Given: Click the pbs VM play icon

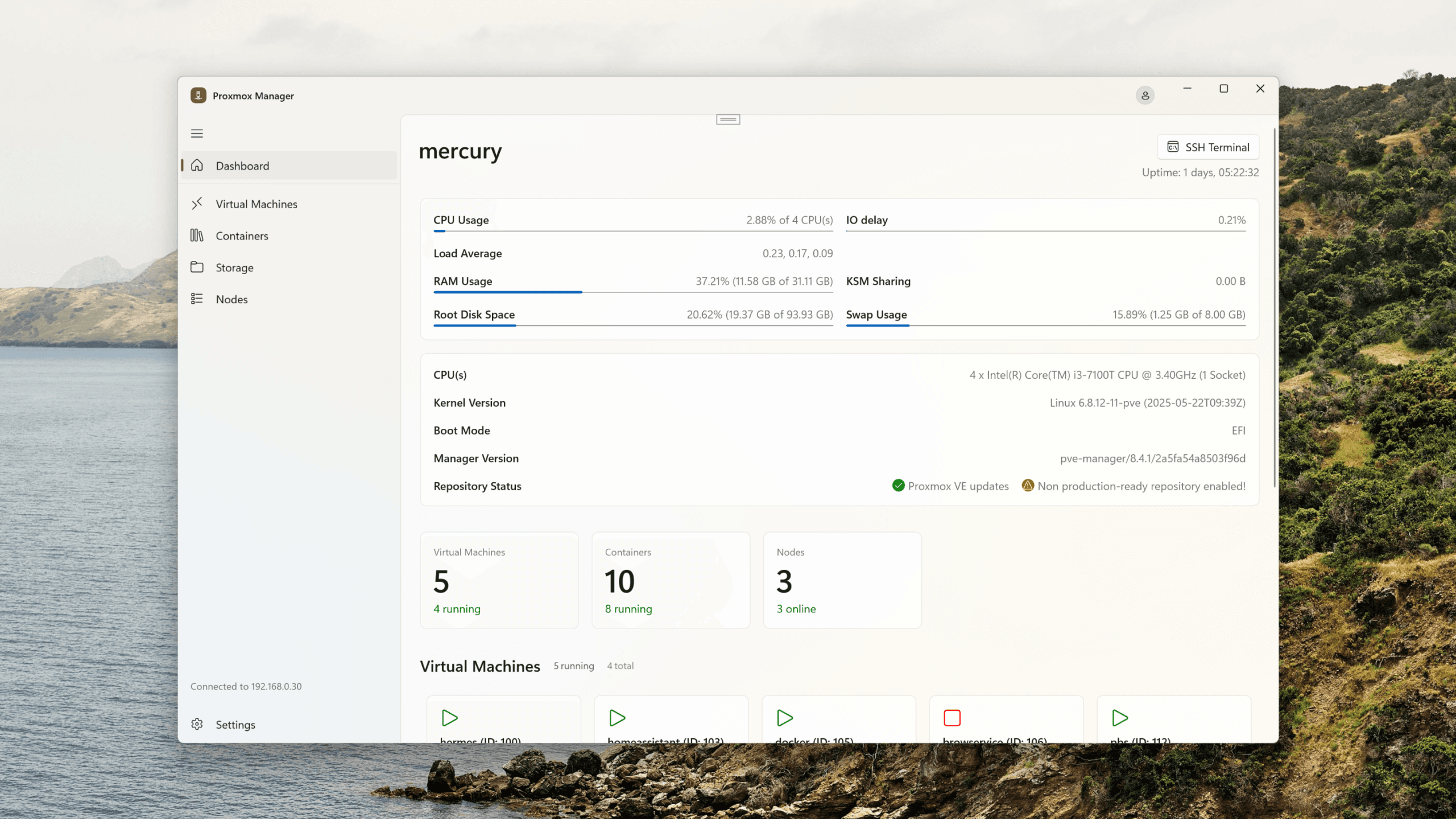Looking at the screenshot, I should [1120, 718].
